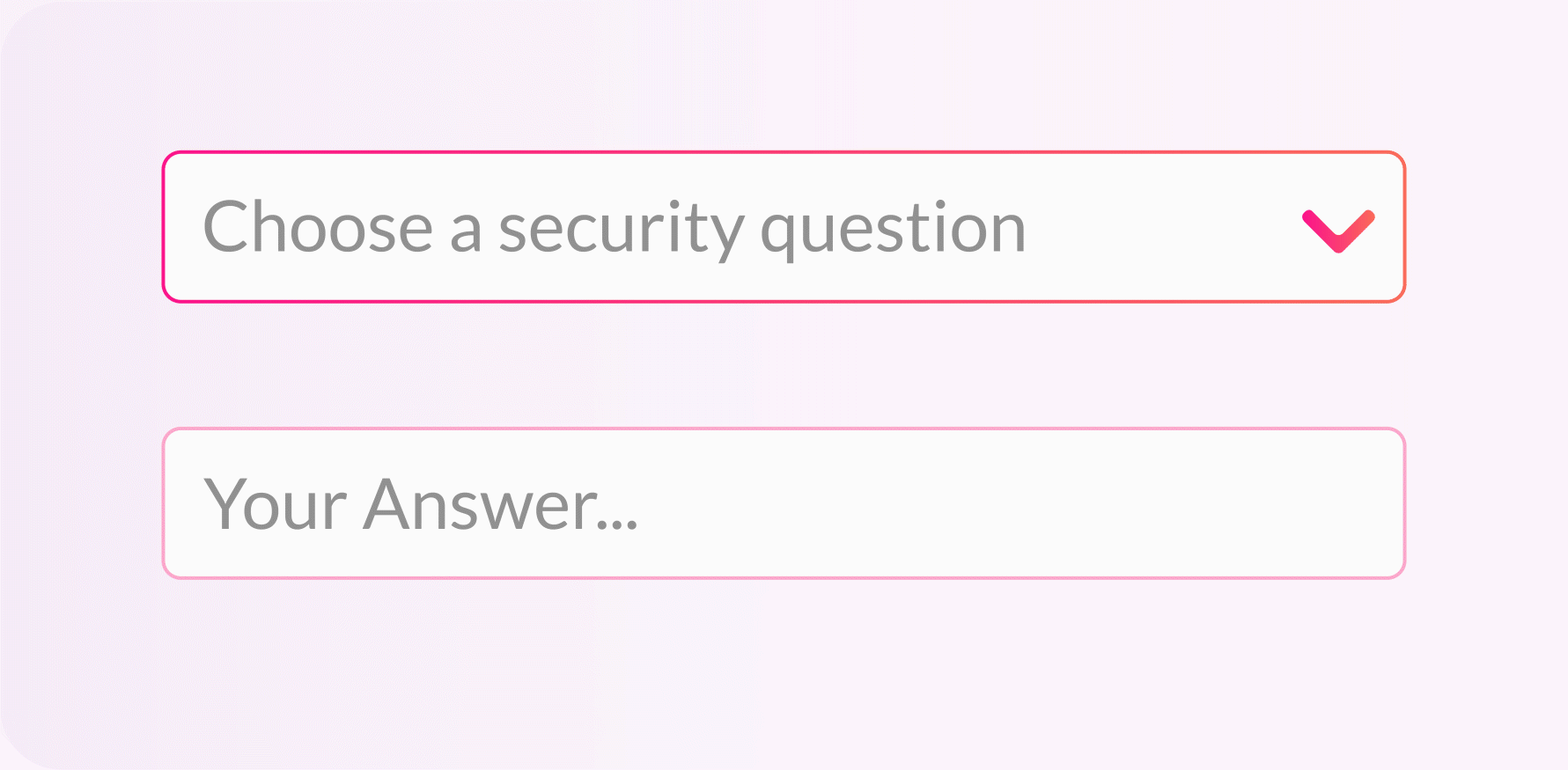Click the combo box with gradient pink border
The height and width of the screenshot is (770, 1568).
click(x=784, y=227)
